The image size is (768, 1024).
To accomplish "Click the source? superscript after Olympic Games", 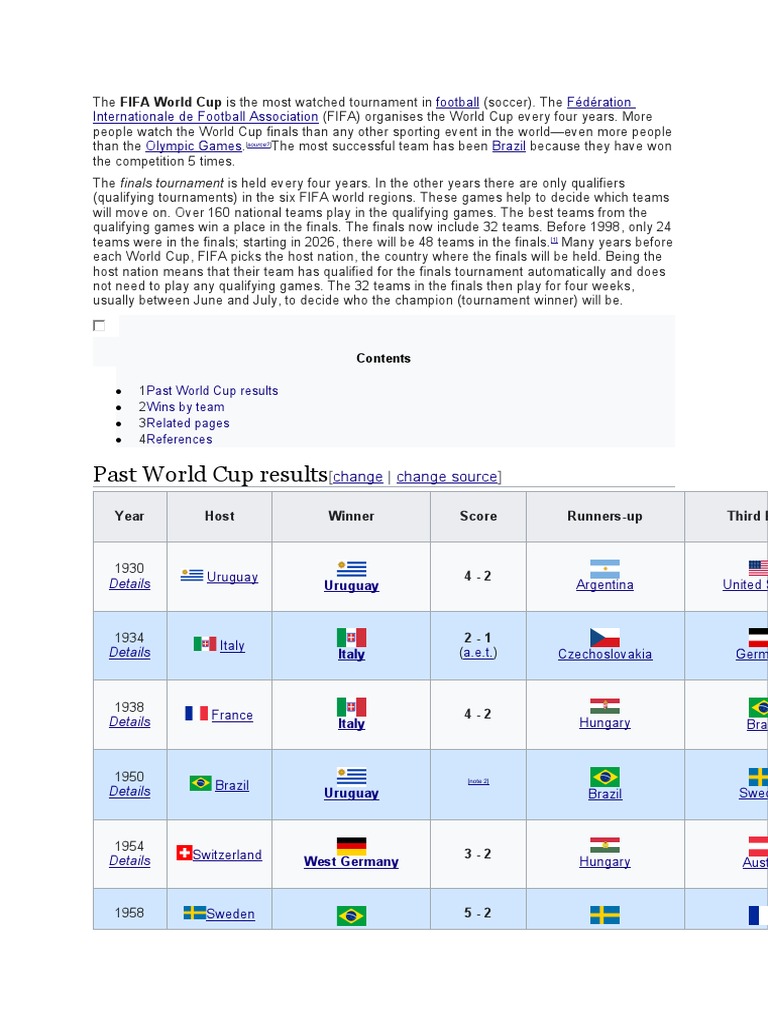I will tap(259, 145).
